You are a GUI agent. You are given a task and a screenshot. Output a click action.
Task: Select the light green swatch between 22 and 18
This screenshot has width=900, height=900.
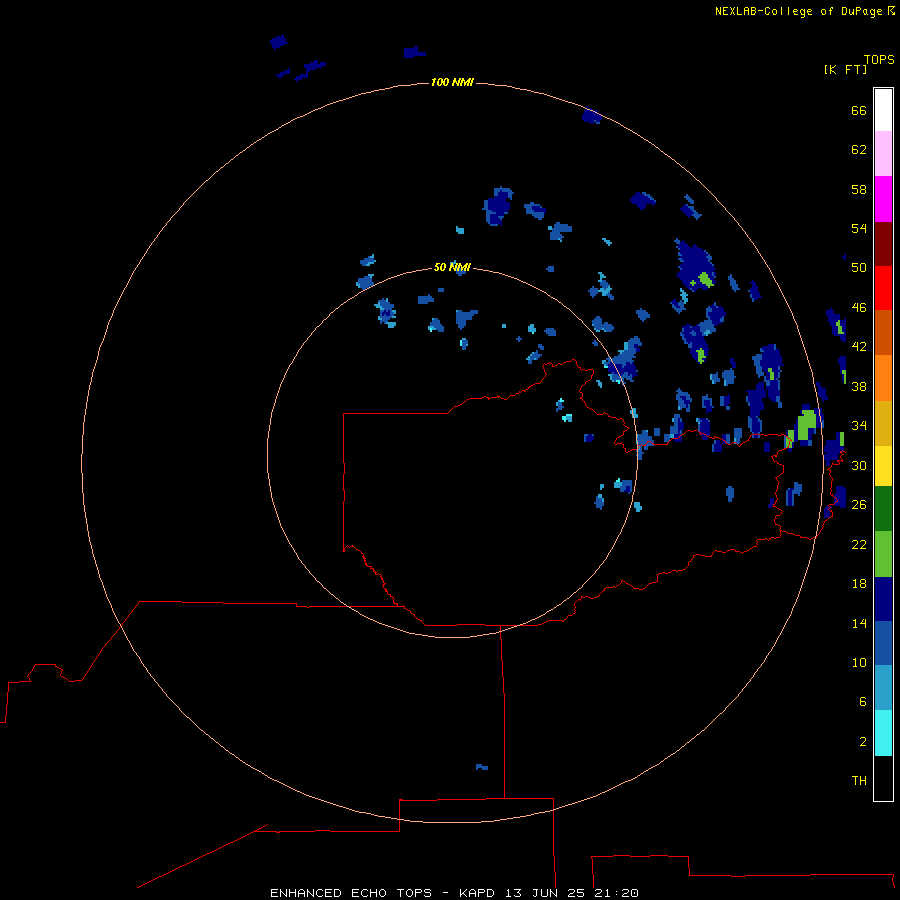click(x=883, y=554)
